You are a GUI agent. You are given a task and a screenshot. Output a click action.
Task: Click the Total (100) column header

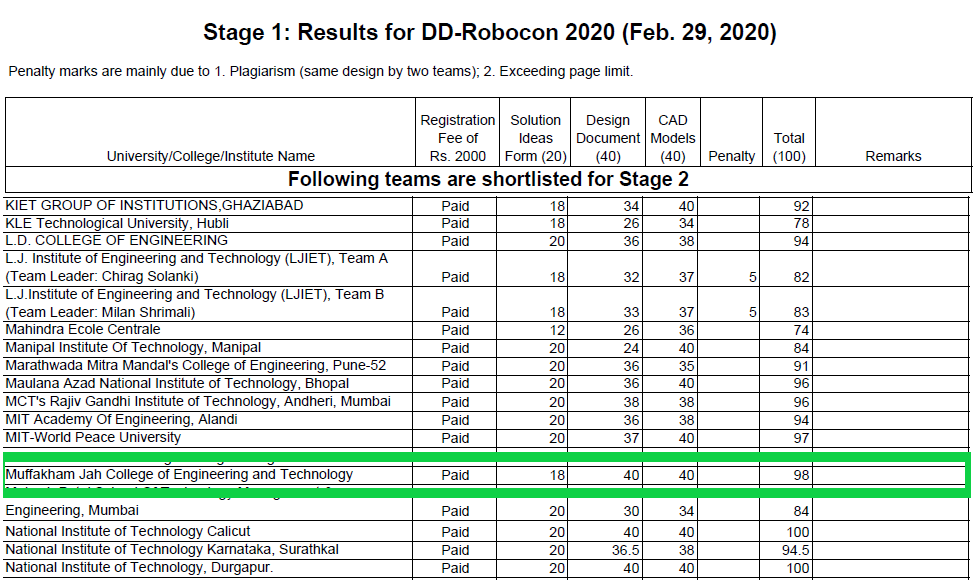[789, 147]
